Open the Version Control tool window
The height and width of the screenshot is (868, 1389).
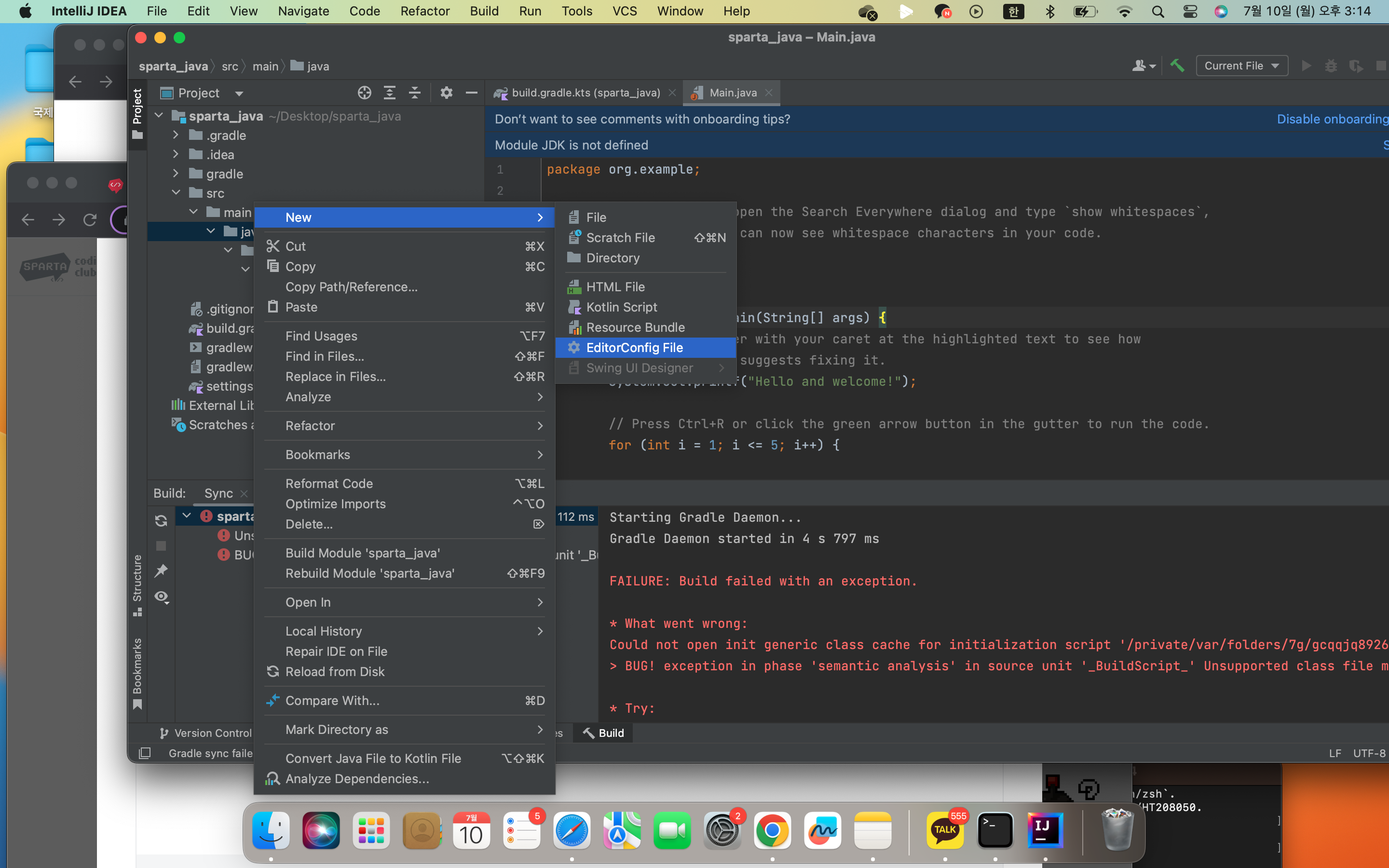coord(205,733)
